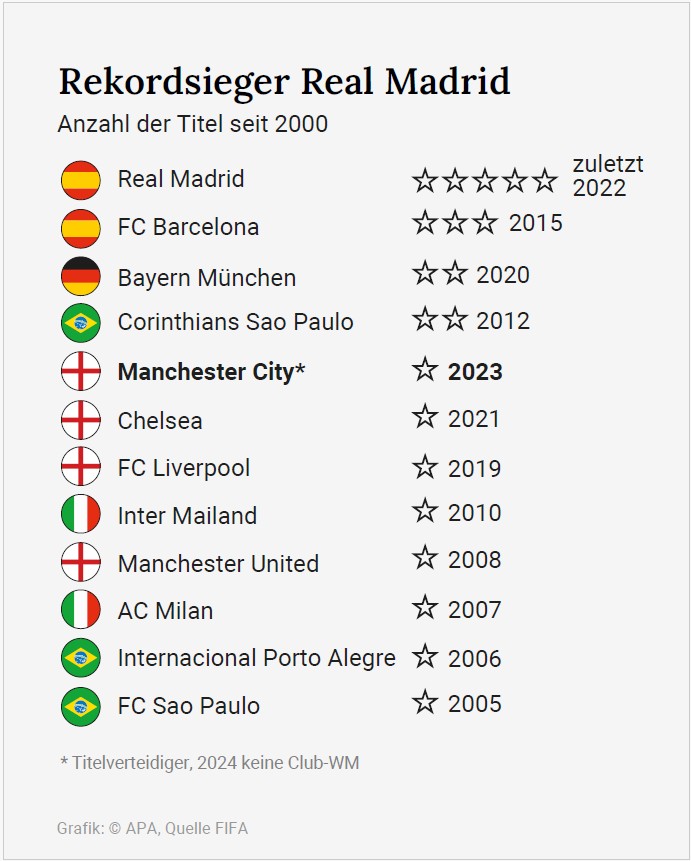Click the star next to 2023
Image resolution: width=691 pixels, height=861 pixels.
tap(425, 370)
